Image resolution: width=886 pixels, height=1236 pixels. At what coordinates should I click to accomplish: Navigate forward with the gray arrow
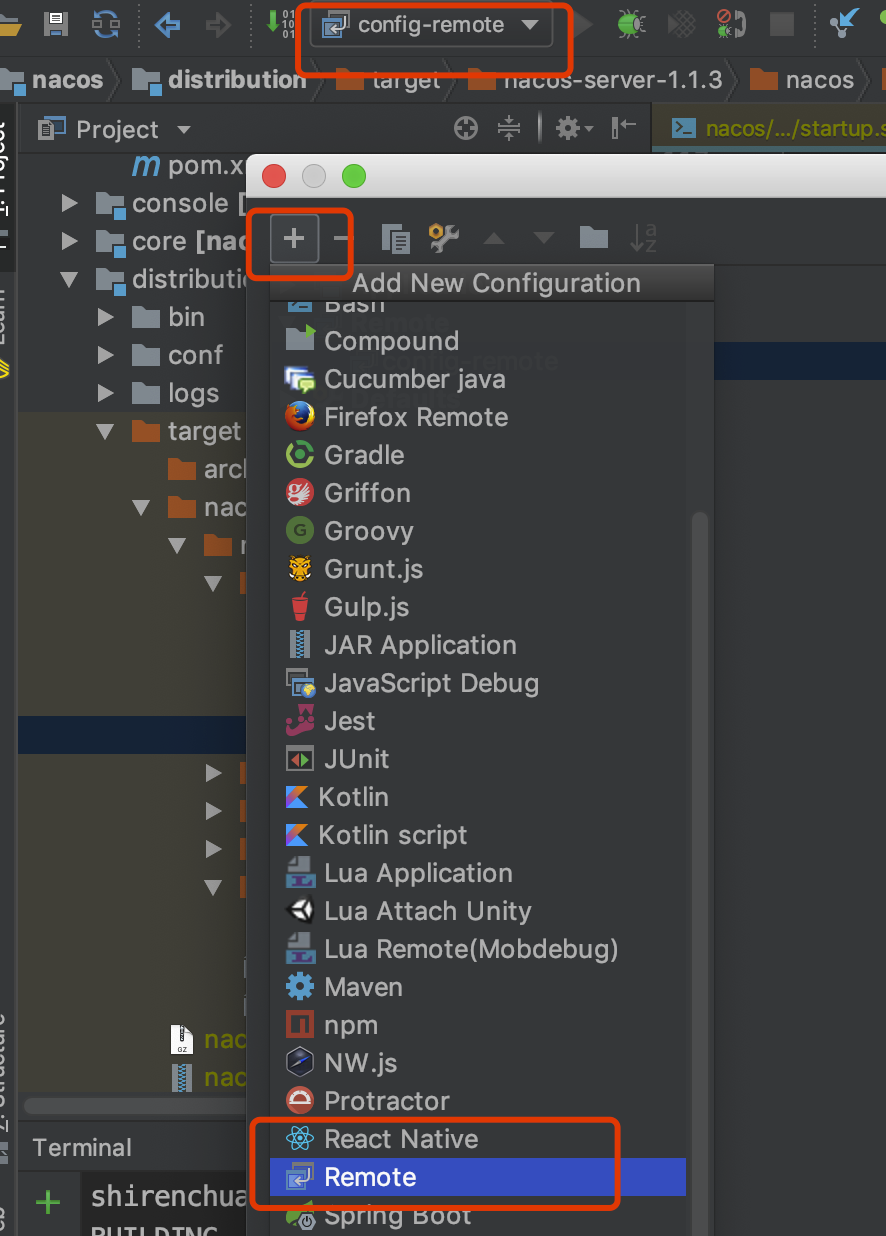pos(217,24)
